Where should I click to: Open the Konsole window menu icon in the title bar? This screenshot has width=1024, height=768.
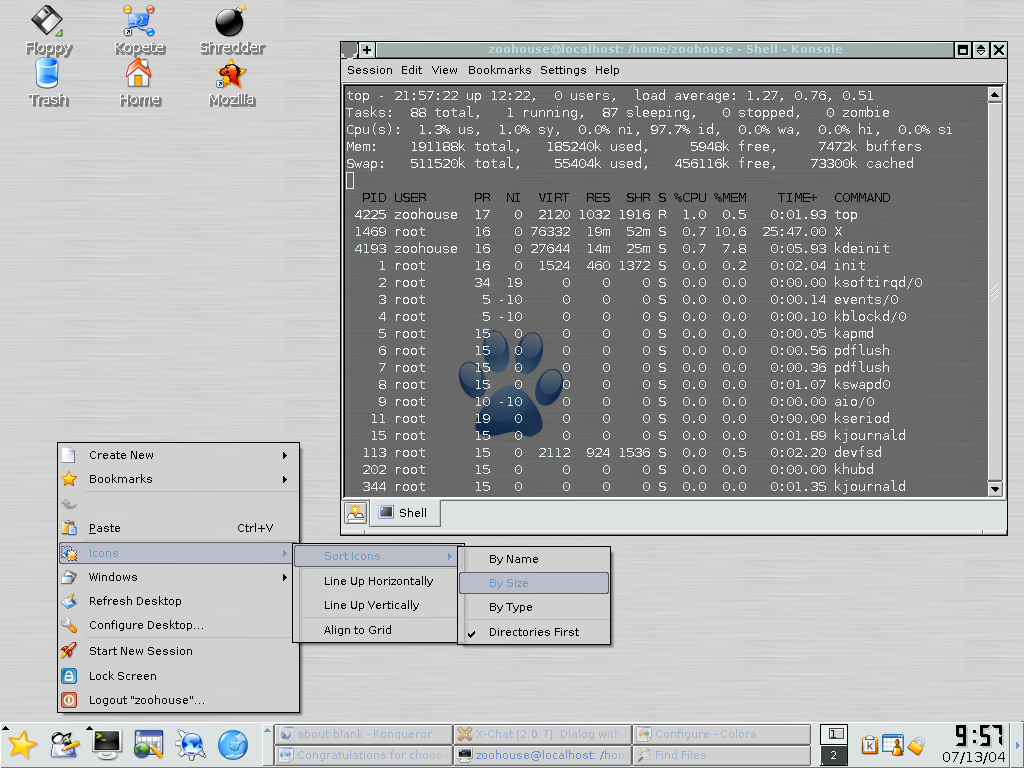(x=349, y=50)
